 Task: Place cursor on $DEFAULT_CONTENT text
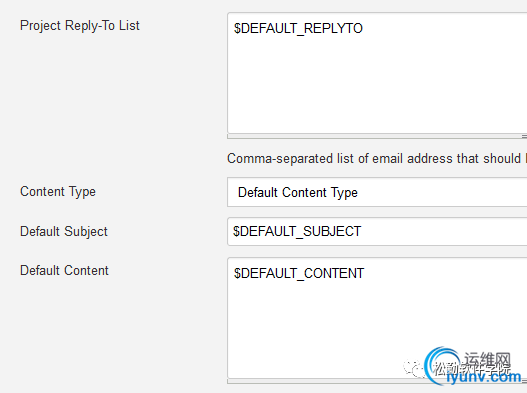(x=299, y=274)
